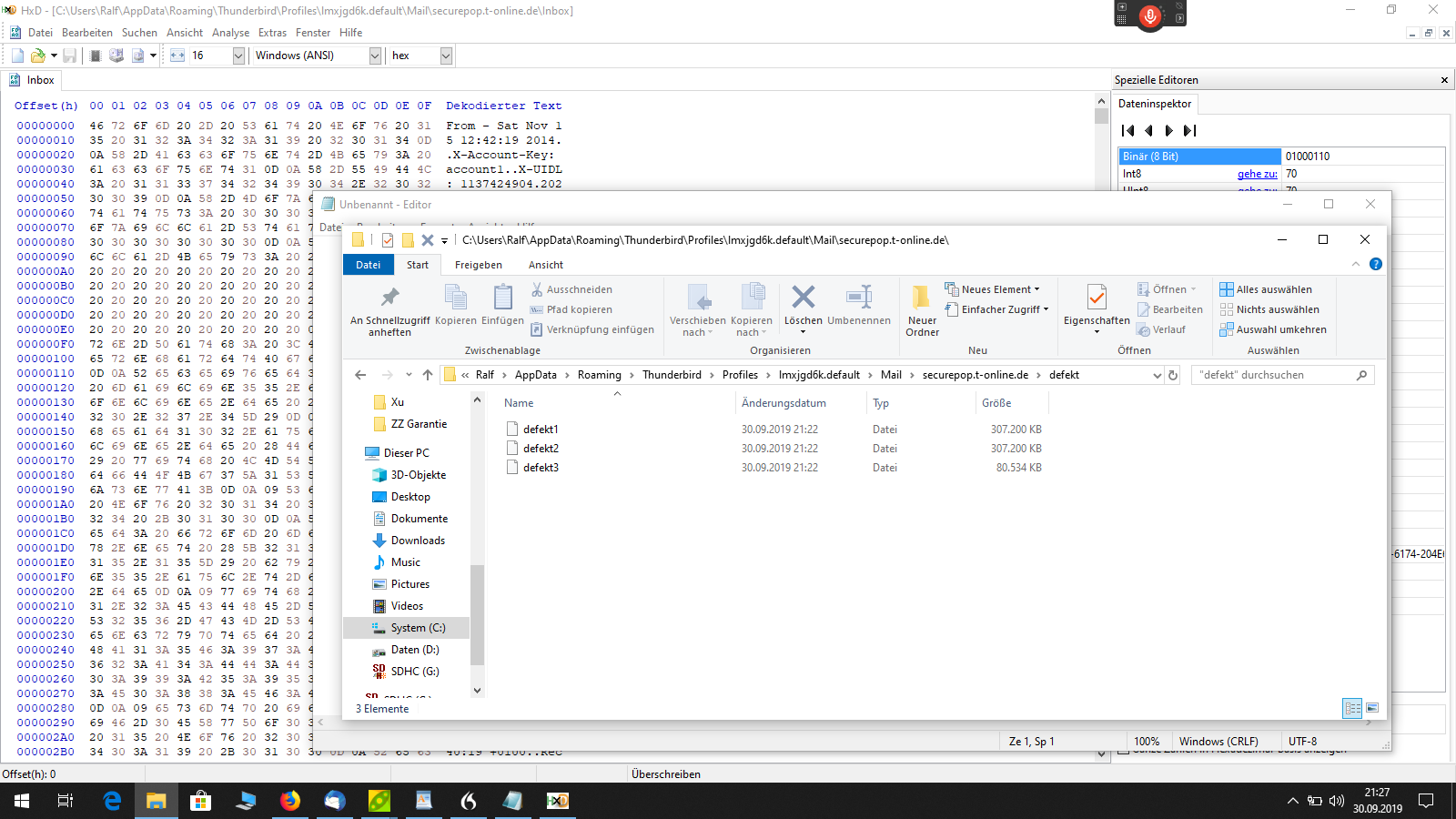The width and height of the screenshot is (1456, 819).
Task: Switch to large icons view in Explorer
Action: coord(1372,708)
